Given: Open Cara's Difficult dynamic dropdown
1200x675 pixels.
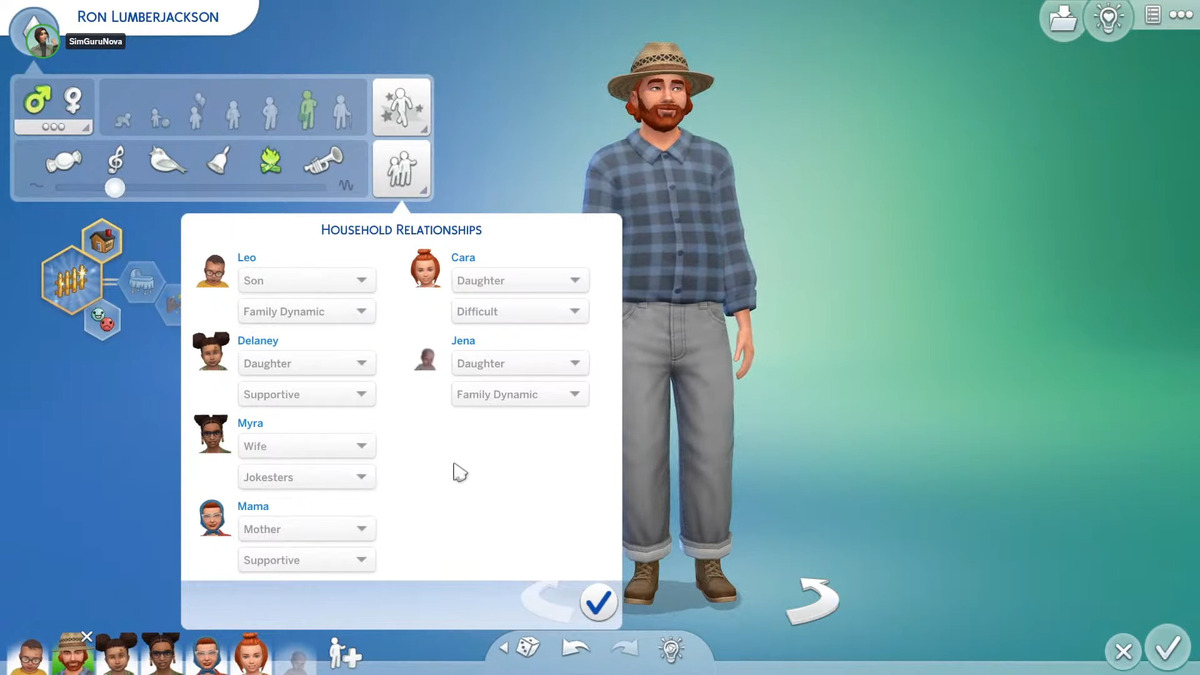Looking at the screenshot, I should point(520,312).
